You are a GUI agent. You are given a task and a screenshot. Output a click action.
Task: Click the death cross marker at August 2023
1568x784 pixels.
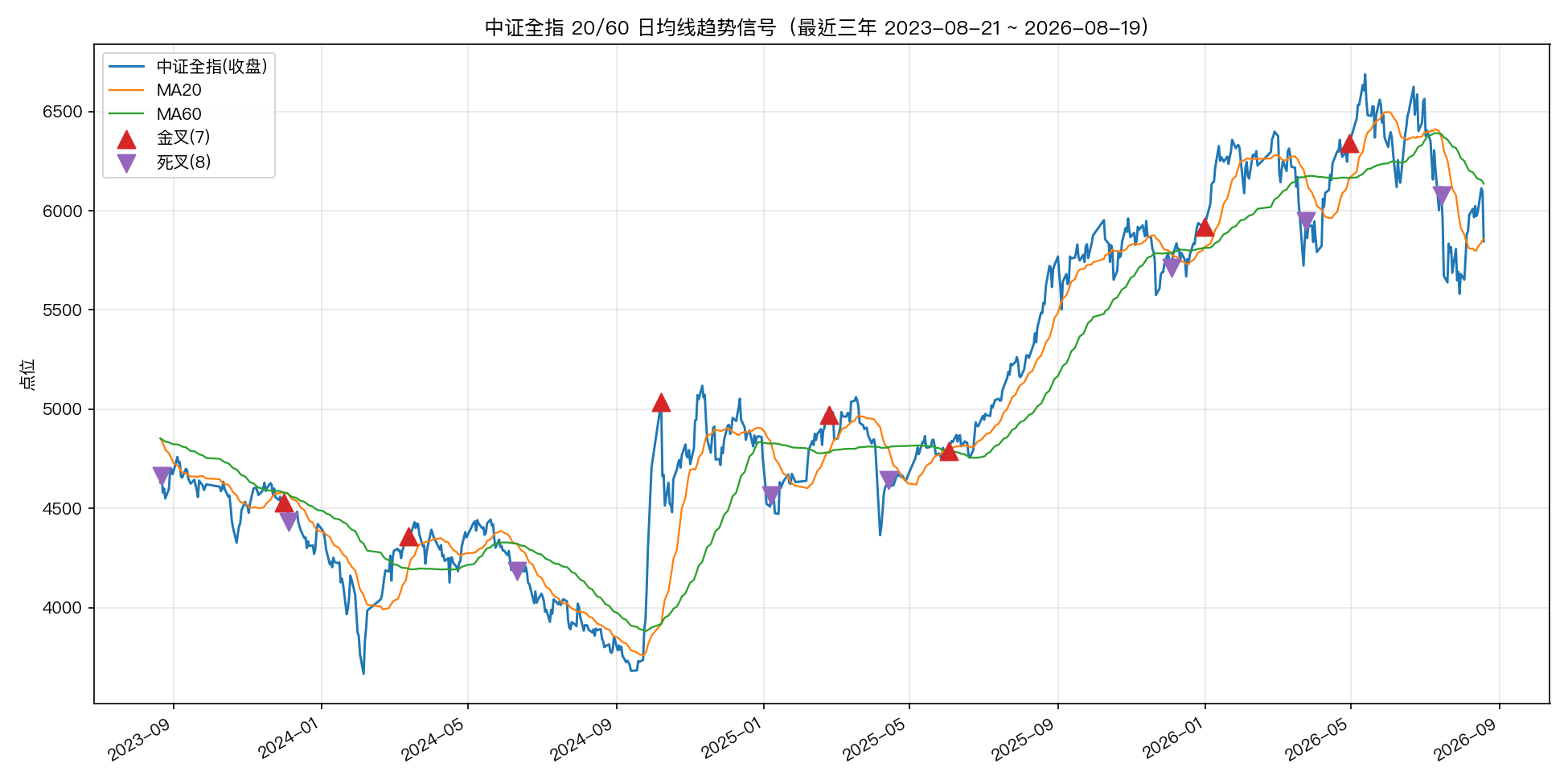(x=162, y=477)
